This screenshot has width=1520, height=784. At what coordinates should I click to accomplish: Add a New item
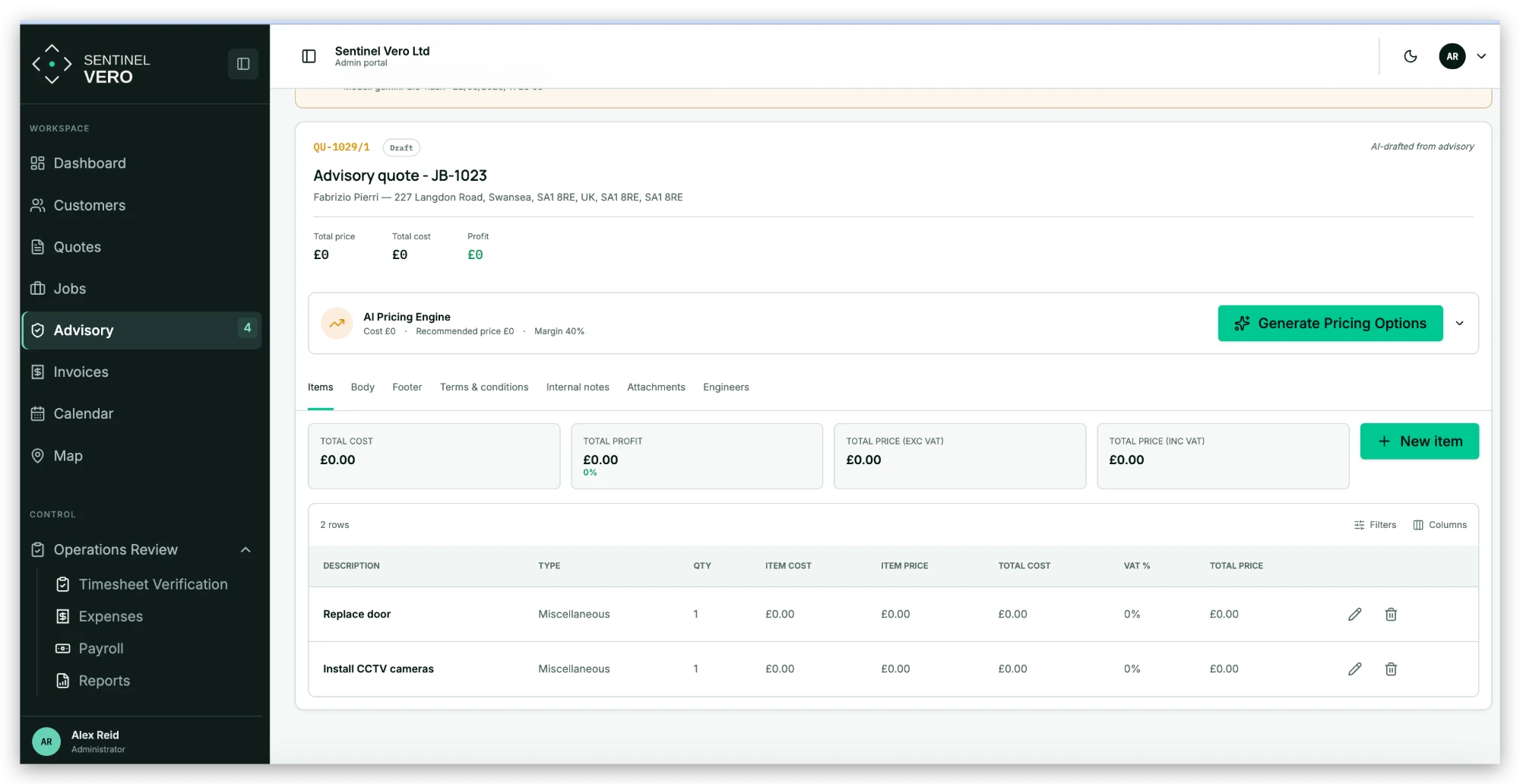1419,441
